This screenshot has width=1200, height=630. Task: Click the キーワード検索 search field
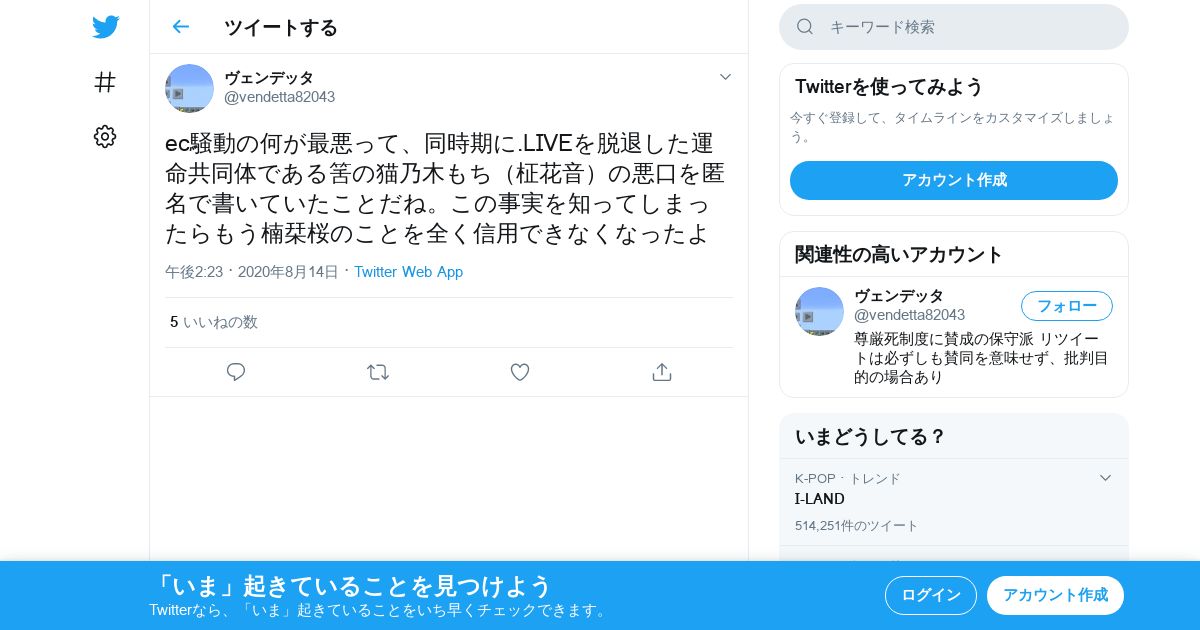954,27
